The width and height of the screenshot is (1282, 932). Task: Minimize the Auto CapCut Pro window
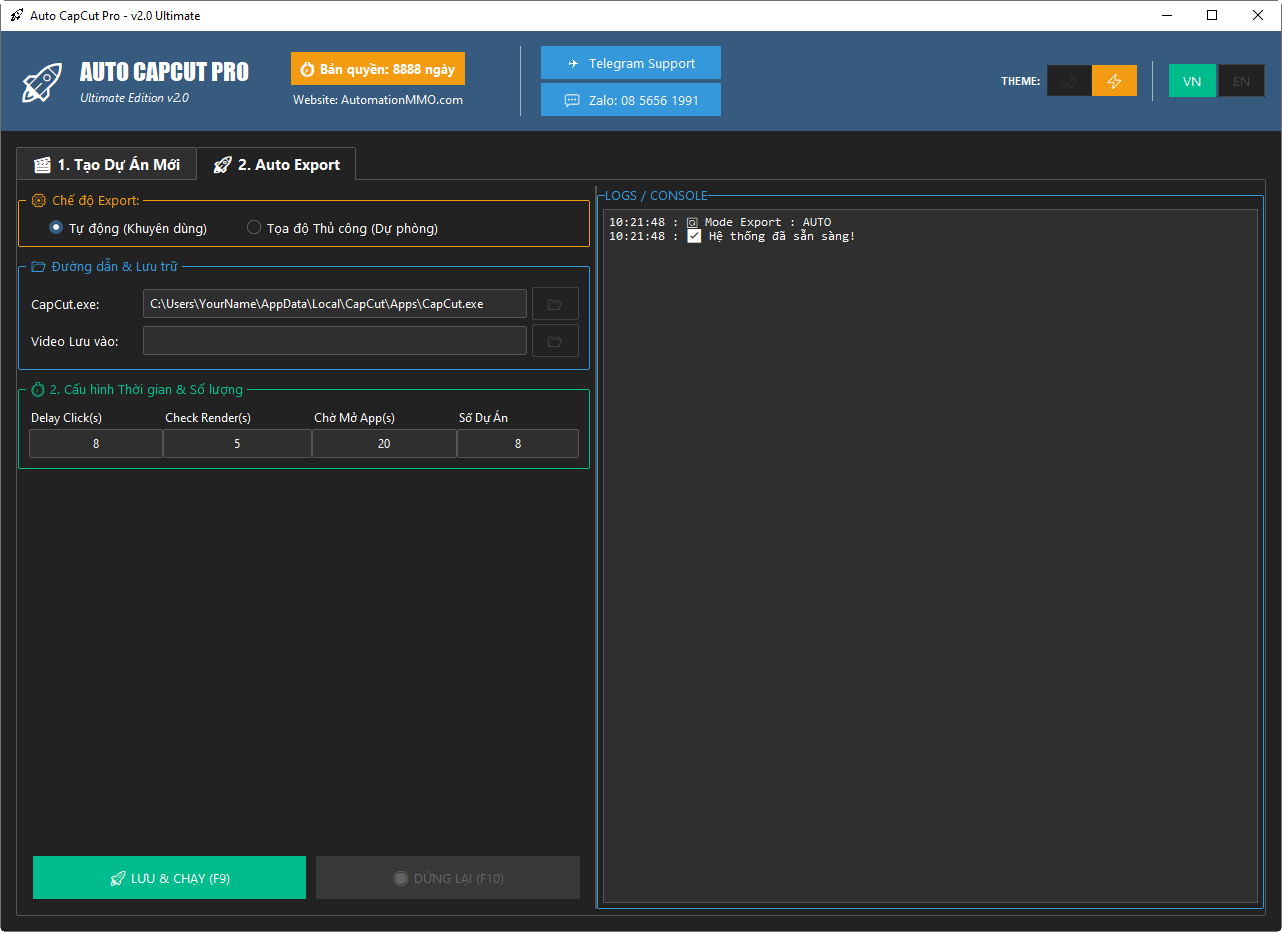(x=1166, y=15)
